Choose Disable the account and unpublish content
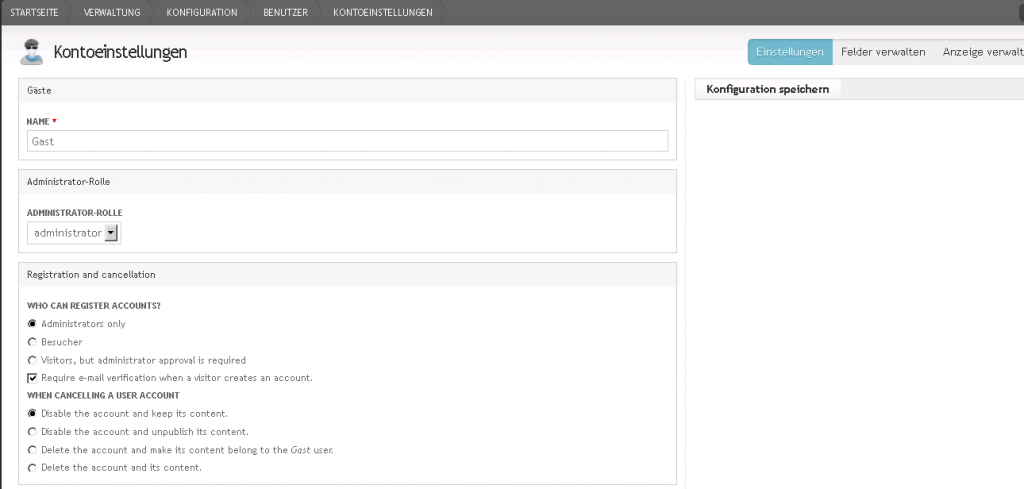 [x=32, y=431]
